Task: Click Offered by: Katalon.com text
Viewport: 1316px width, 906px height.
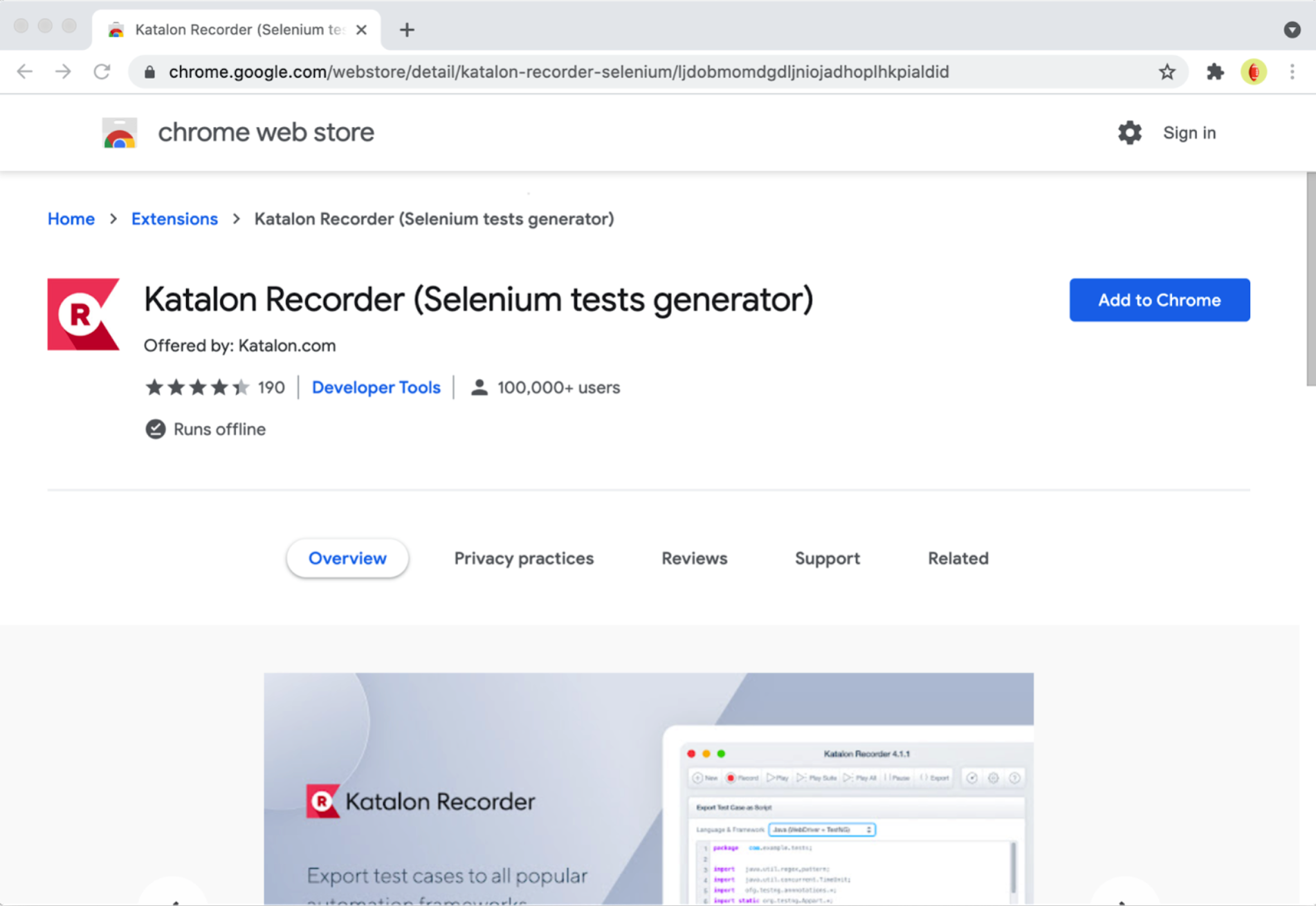Action: pyautogui.click(x=239, y=346)
